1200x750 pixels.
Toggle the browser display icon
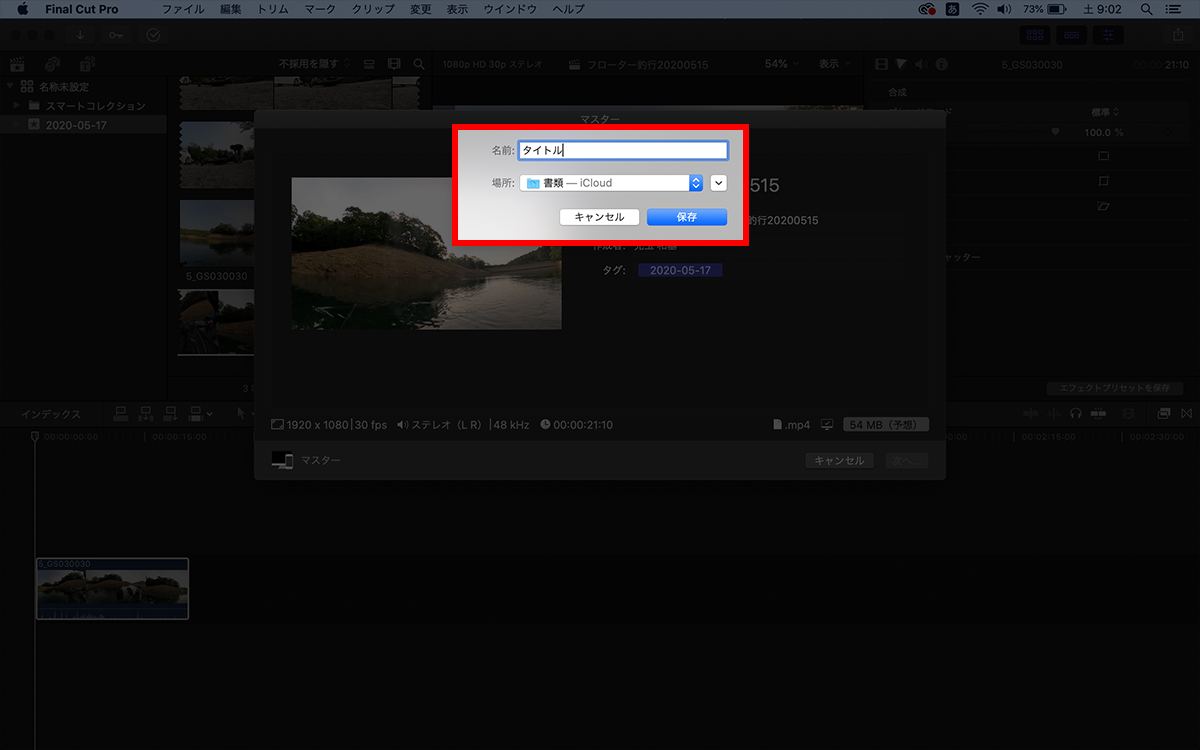1034,35
